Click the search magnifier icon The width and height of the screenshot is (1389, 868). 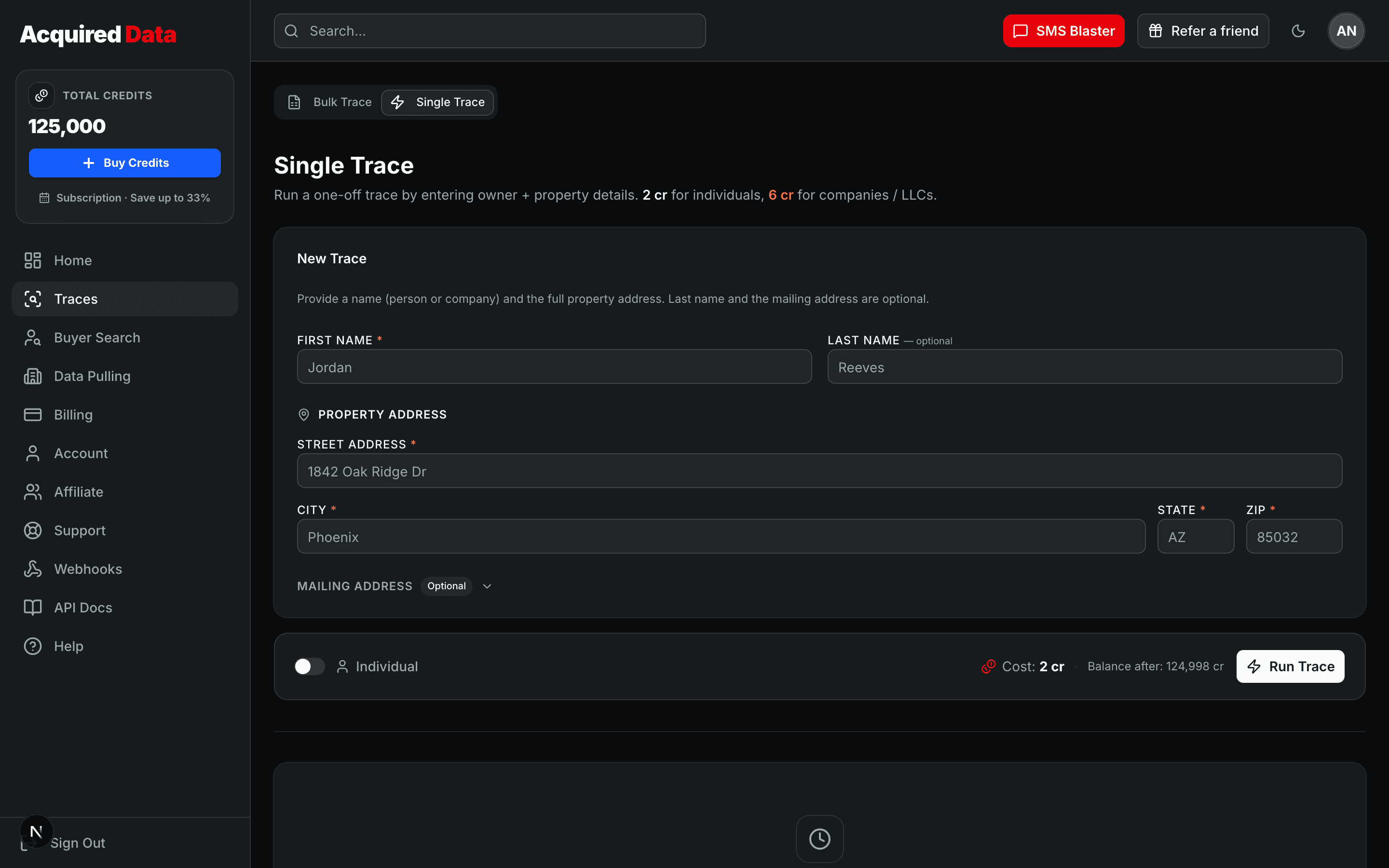[292, 31]
